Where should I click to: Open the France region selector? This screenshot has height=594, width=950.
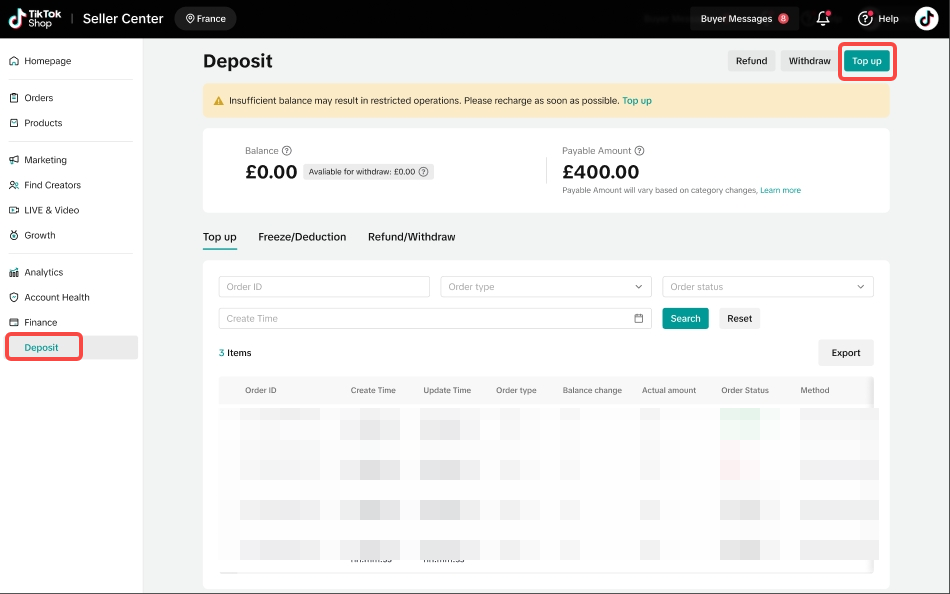pos(205,18)
